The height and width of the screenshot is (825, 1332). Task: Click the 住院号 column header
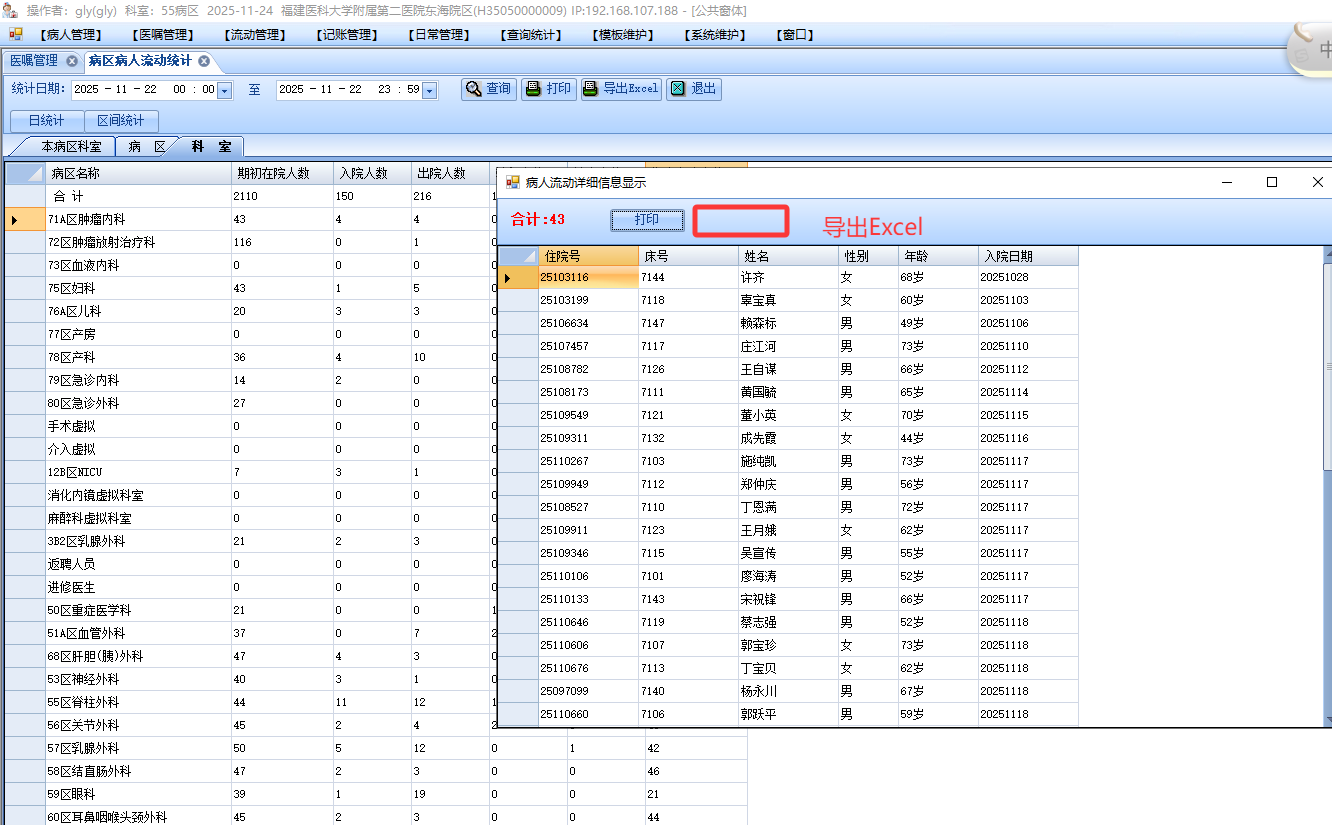click(588, 256)
